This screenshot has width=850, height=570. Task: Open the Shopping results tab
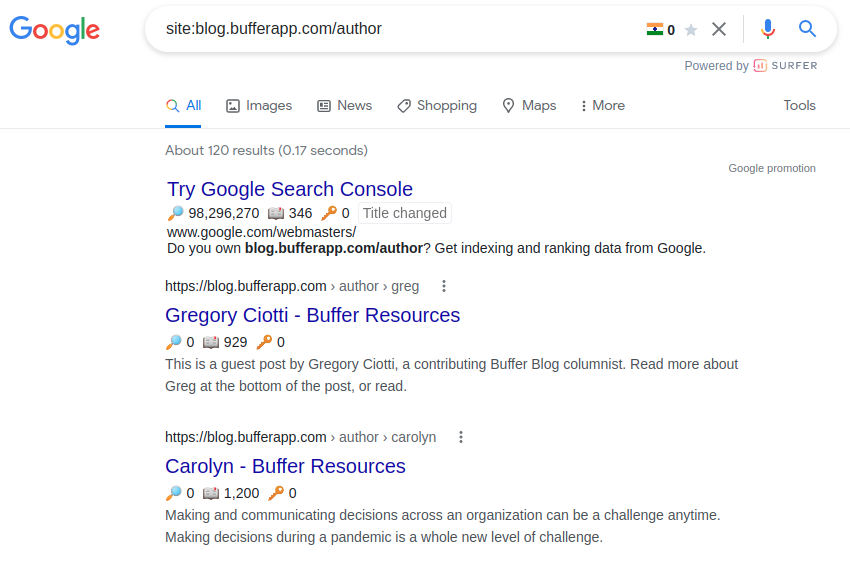coord(437,105)
